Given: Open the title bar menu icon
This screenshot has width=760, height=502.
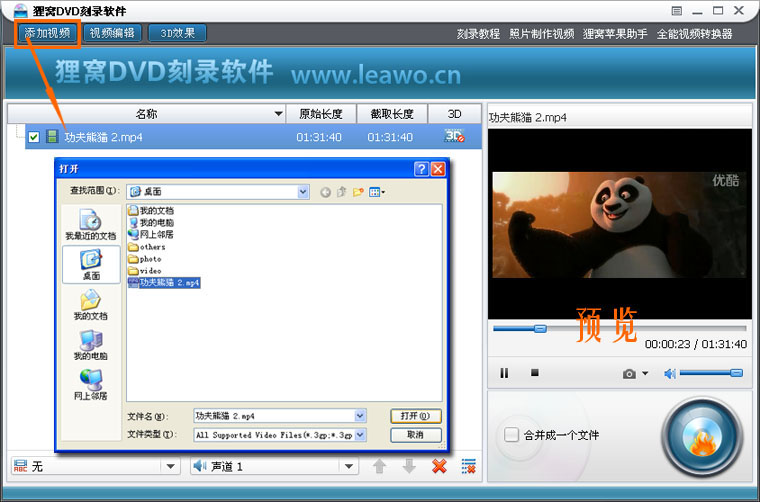Looking at the screenshot, I should (x=677, y=11).
